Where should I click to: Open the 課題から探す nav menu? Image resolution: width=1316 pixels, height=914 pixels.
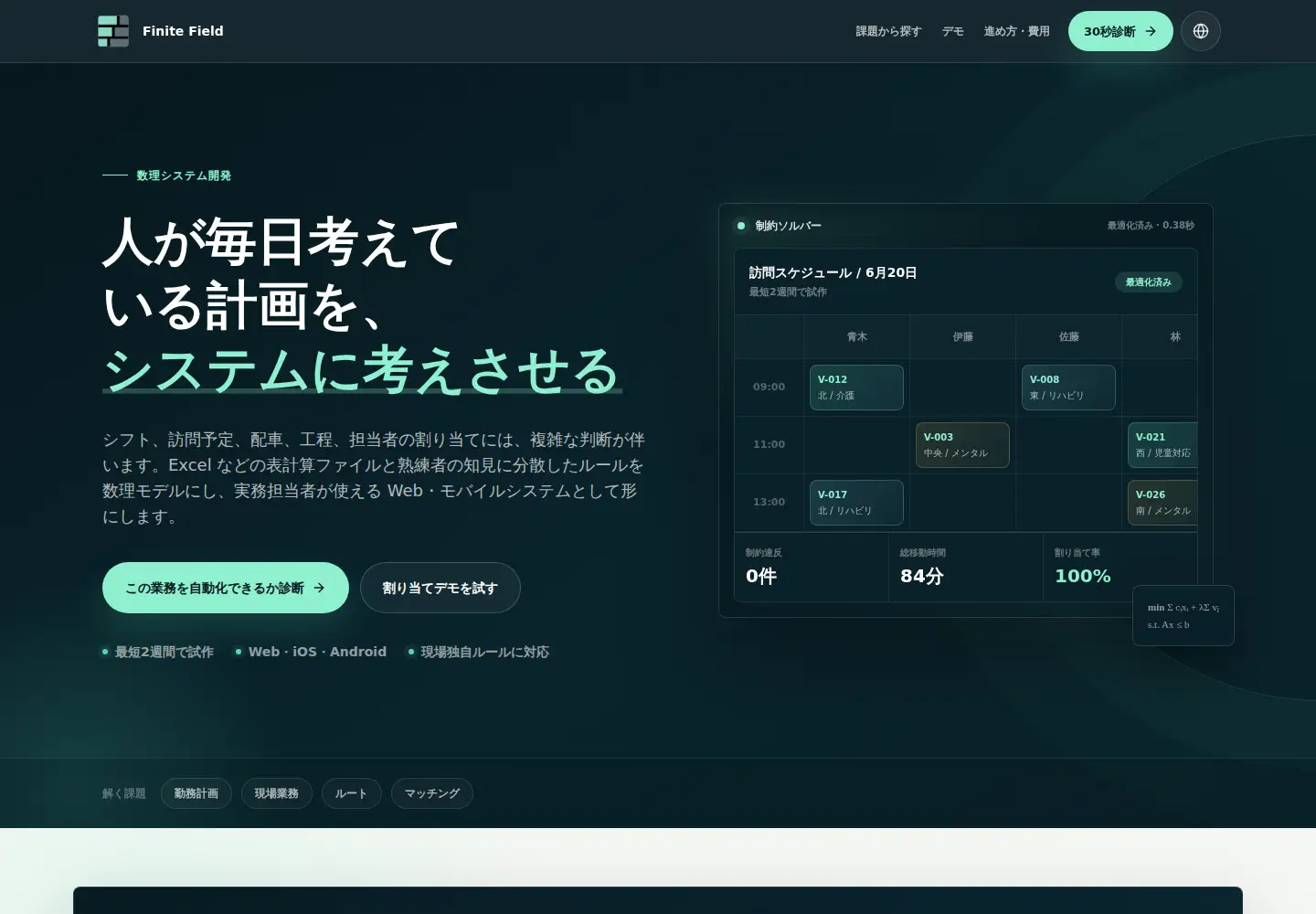point(888,31)
